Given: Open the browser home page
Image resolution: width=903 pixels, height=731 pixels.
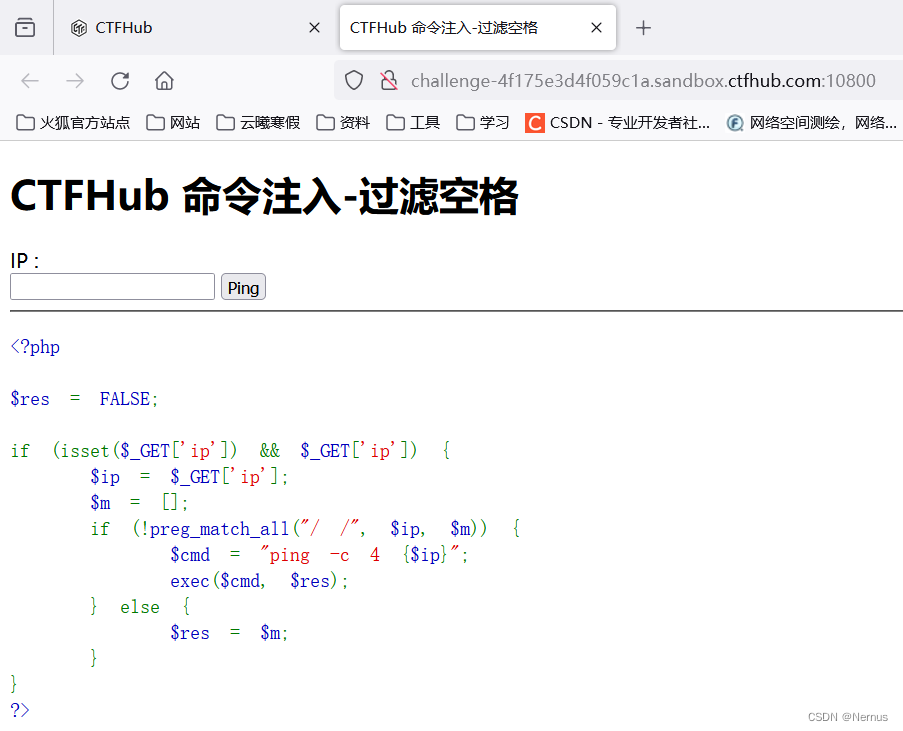Looking at the screenshot, I should 164,81.
